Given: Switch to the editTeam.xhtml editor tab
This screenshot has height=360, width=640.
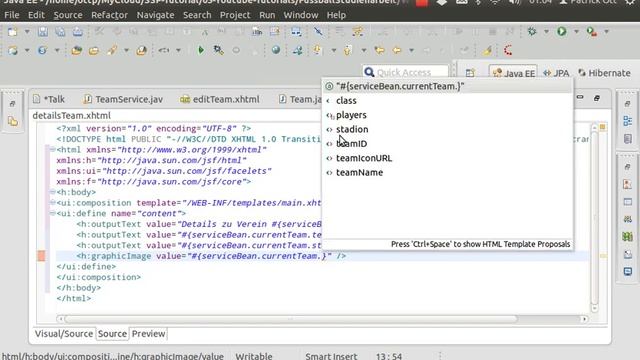Looking at the screenshot, I should click(x=220, y=99).
